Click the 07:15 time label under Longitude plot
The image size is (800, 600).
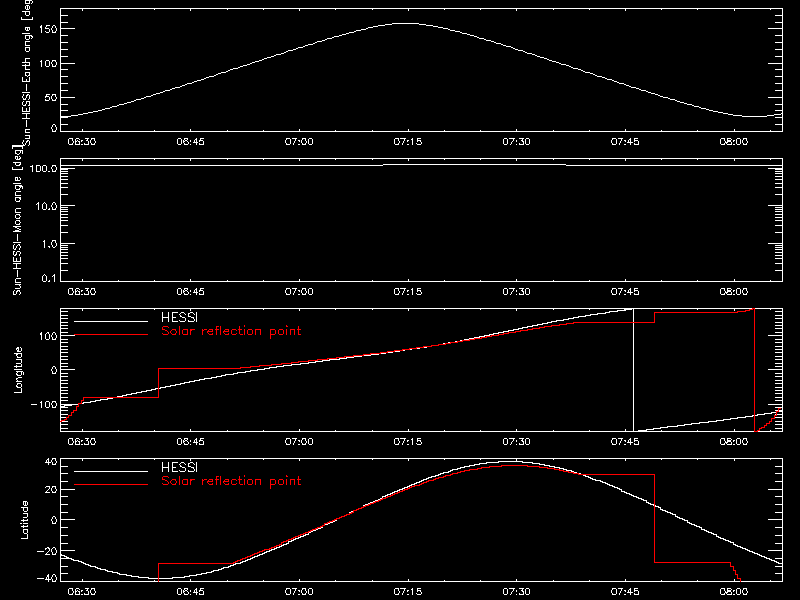tap(408, 441)
